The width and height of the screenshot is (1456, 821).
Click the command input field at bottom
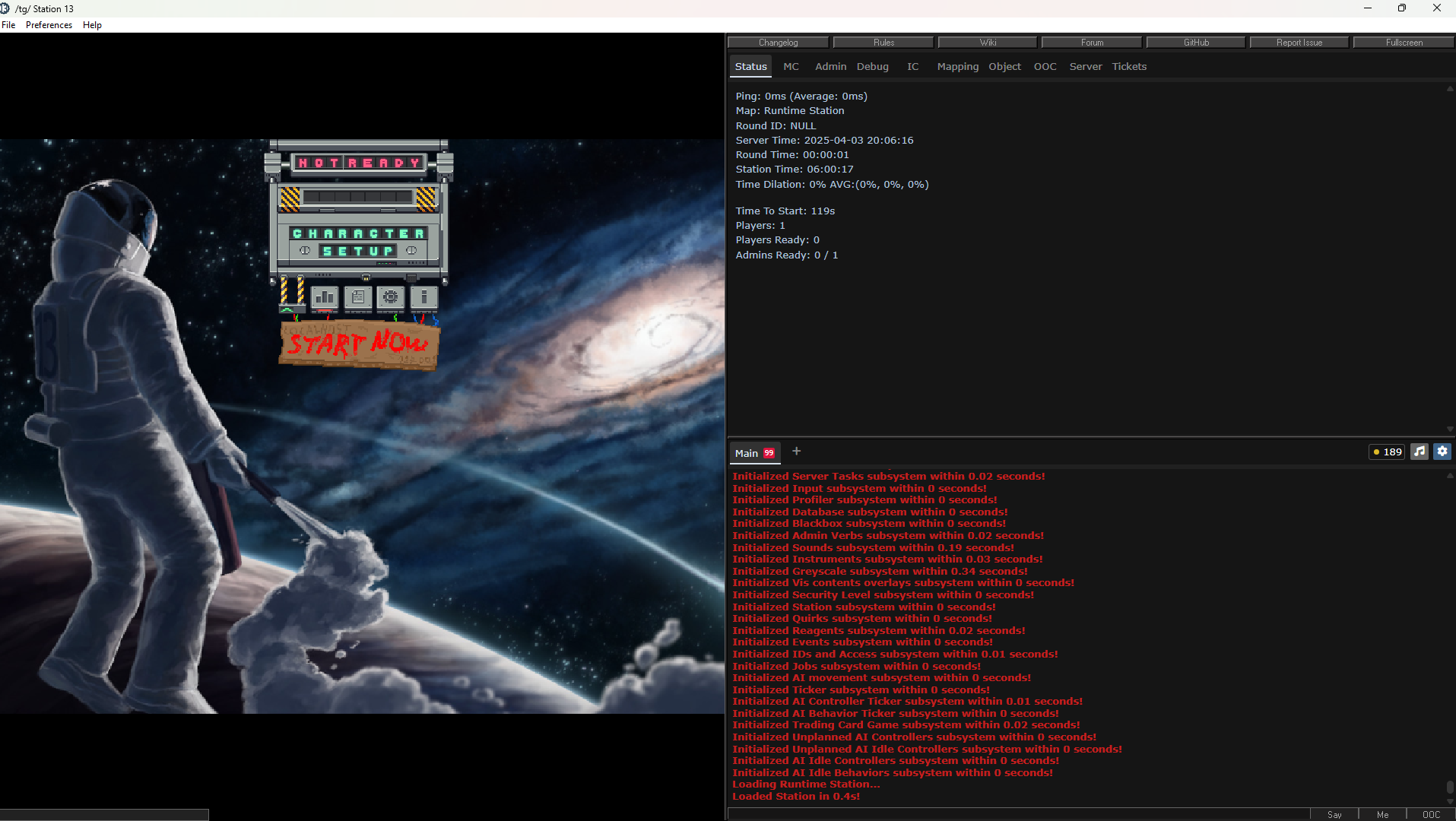pyautogui.click(x=1019, y=814)
